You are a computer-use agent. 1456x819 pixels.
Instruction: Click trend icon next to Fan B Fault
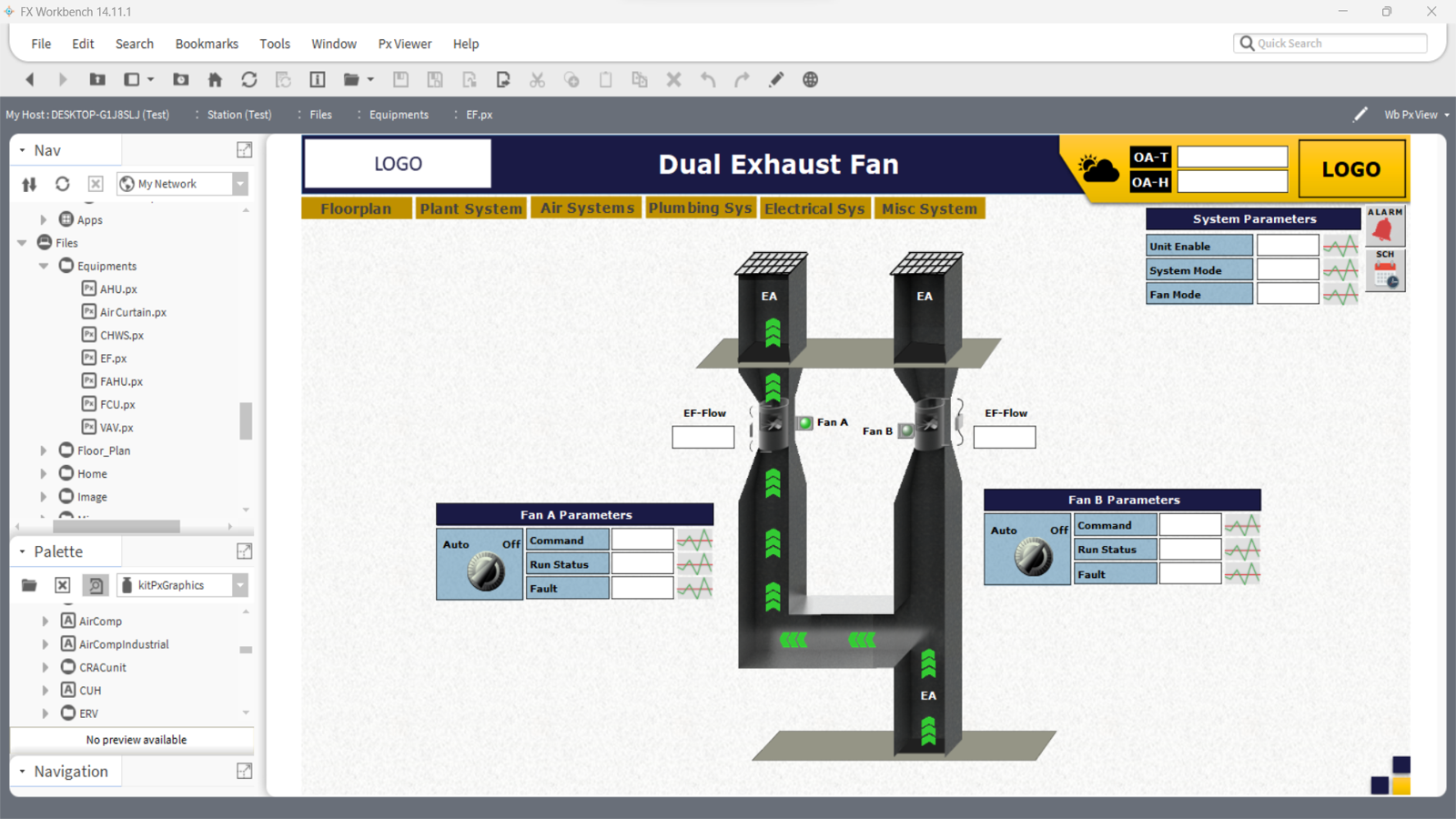coord(1242,574)
